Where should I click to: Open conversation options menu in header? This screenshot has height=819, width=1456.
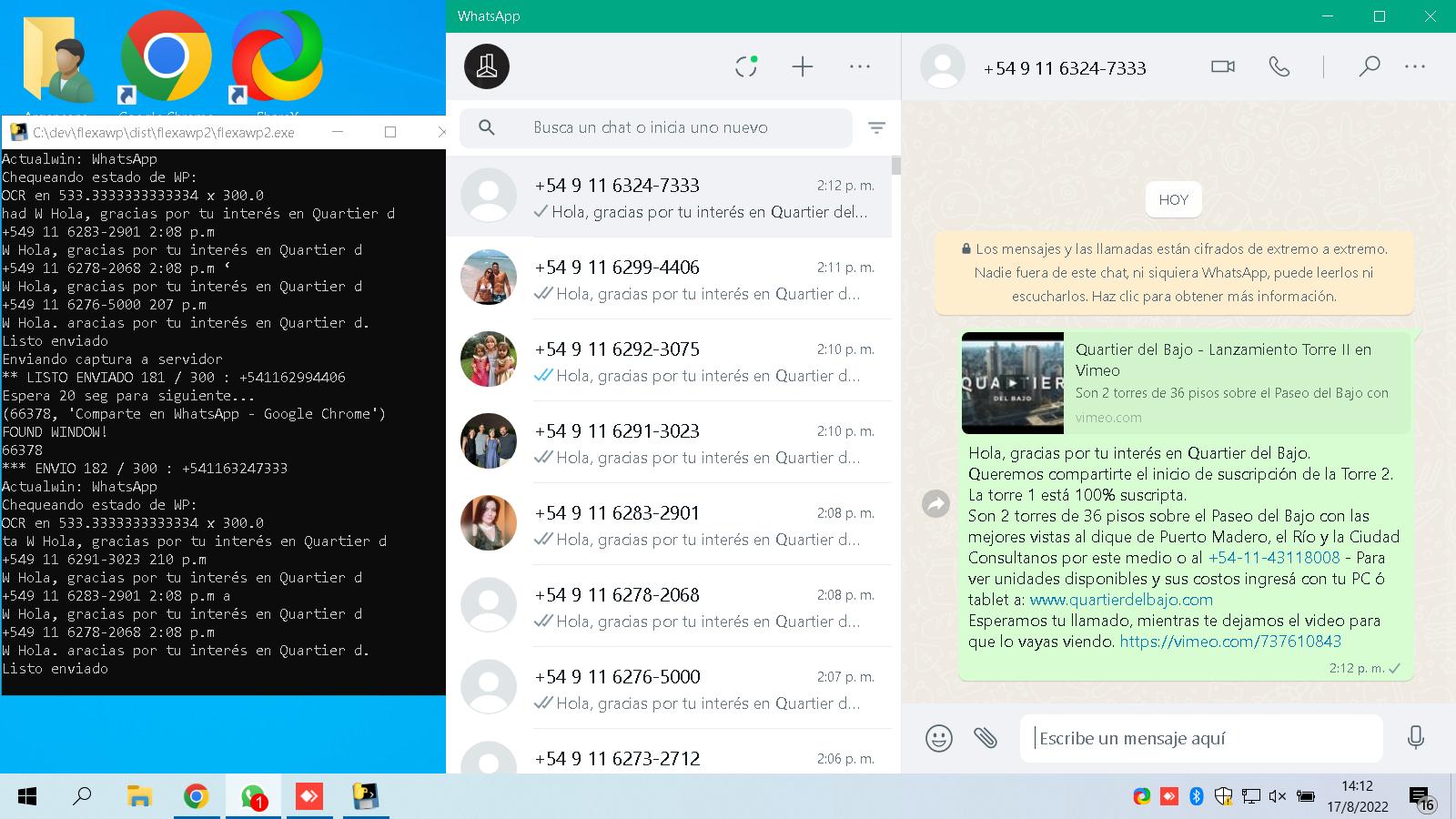[x=1415, y=66]
